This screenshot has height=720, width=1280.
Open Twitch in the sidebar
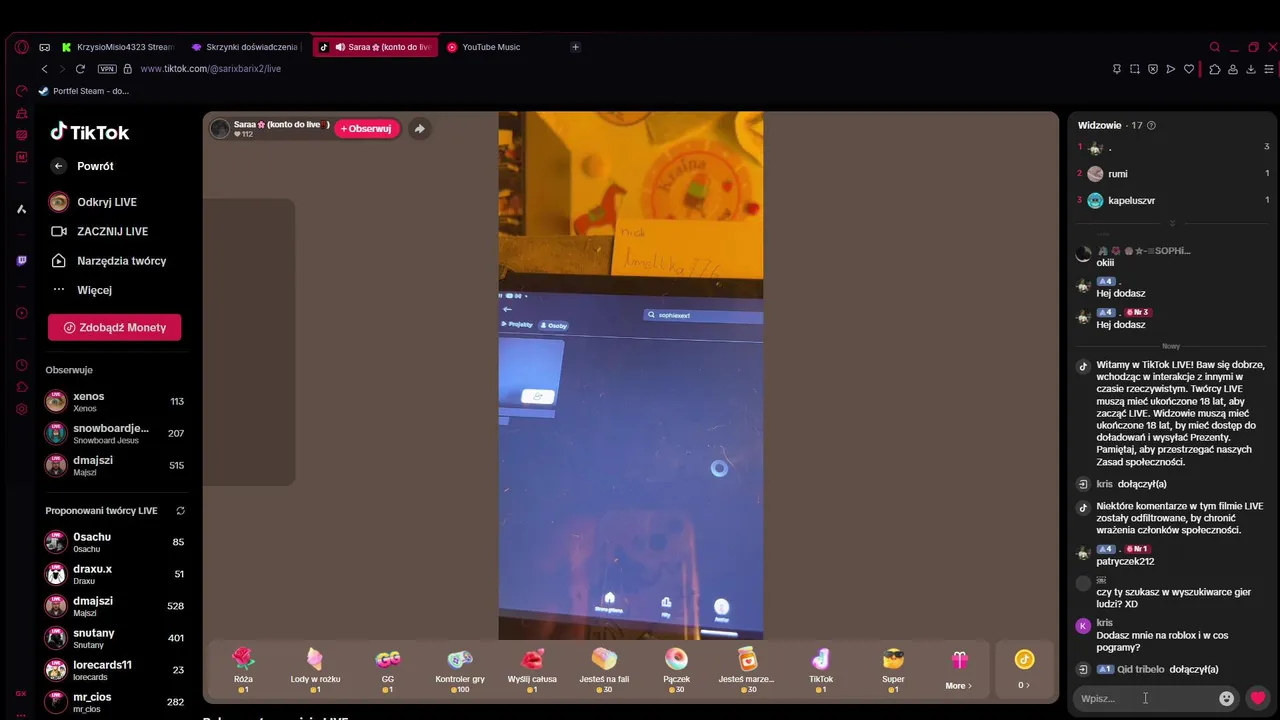point(22,261)
